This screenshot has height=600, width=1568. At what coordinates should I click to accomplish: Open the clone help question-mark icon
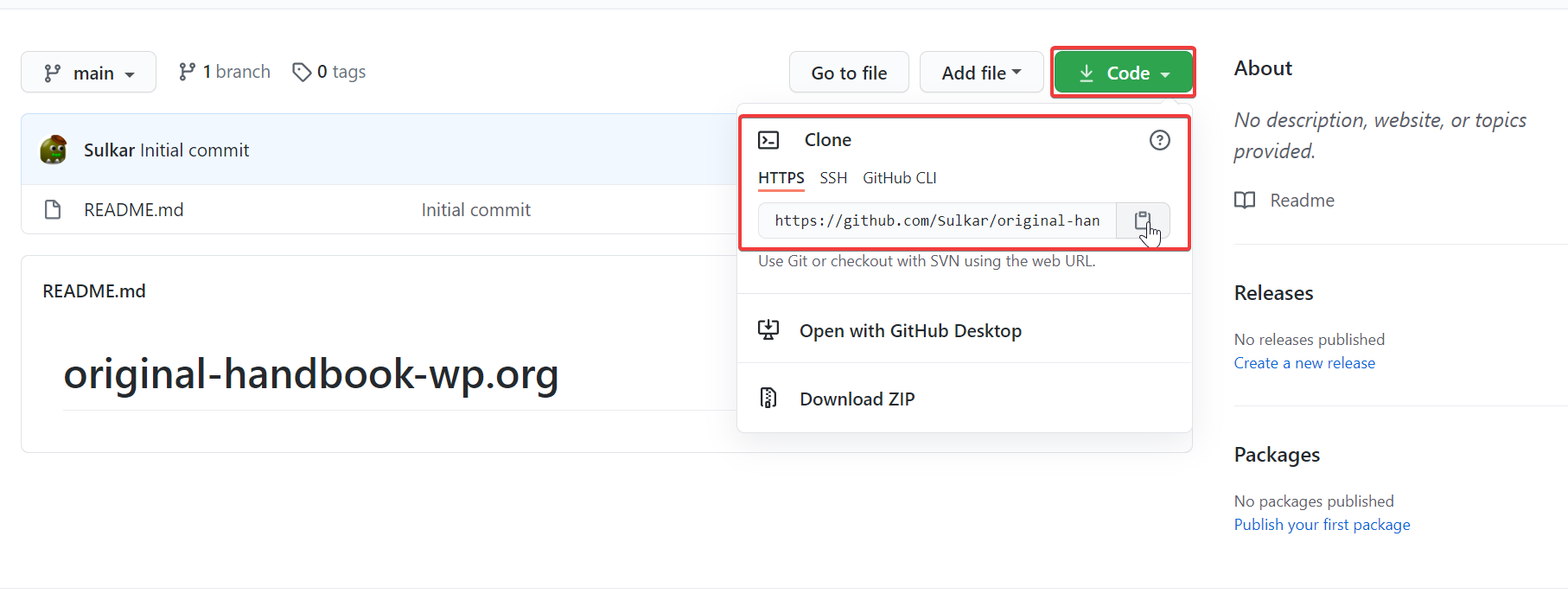[x=1159, y=140]
